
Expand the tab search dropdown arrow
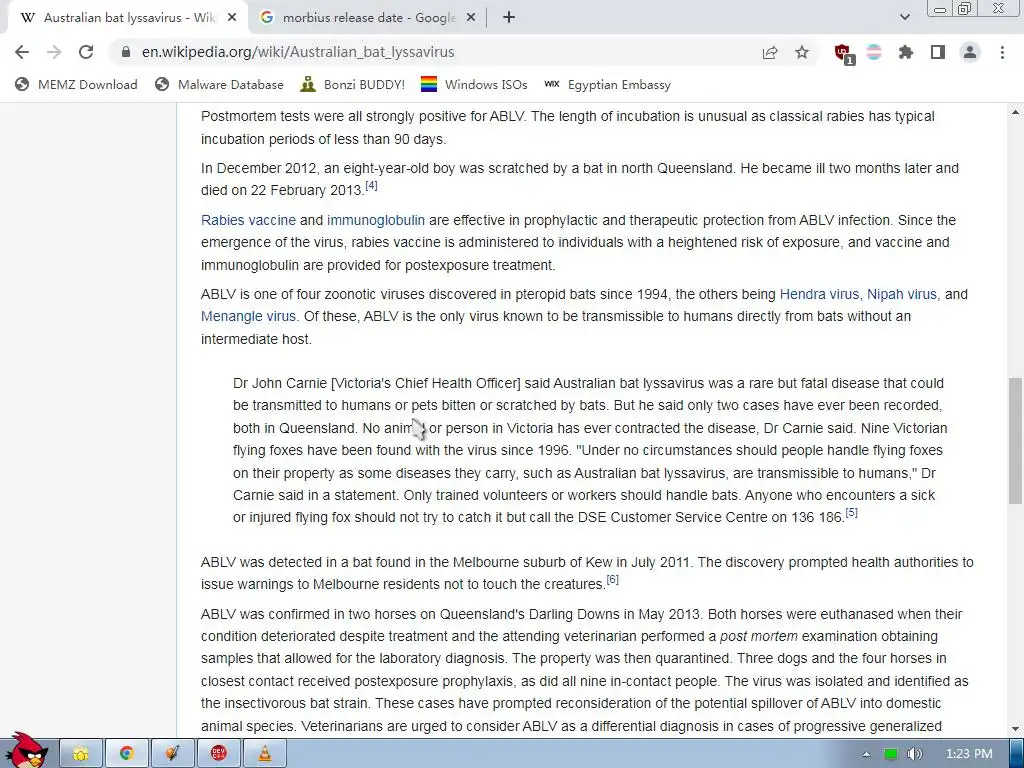904,18
